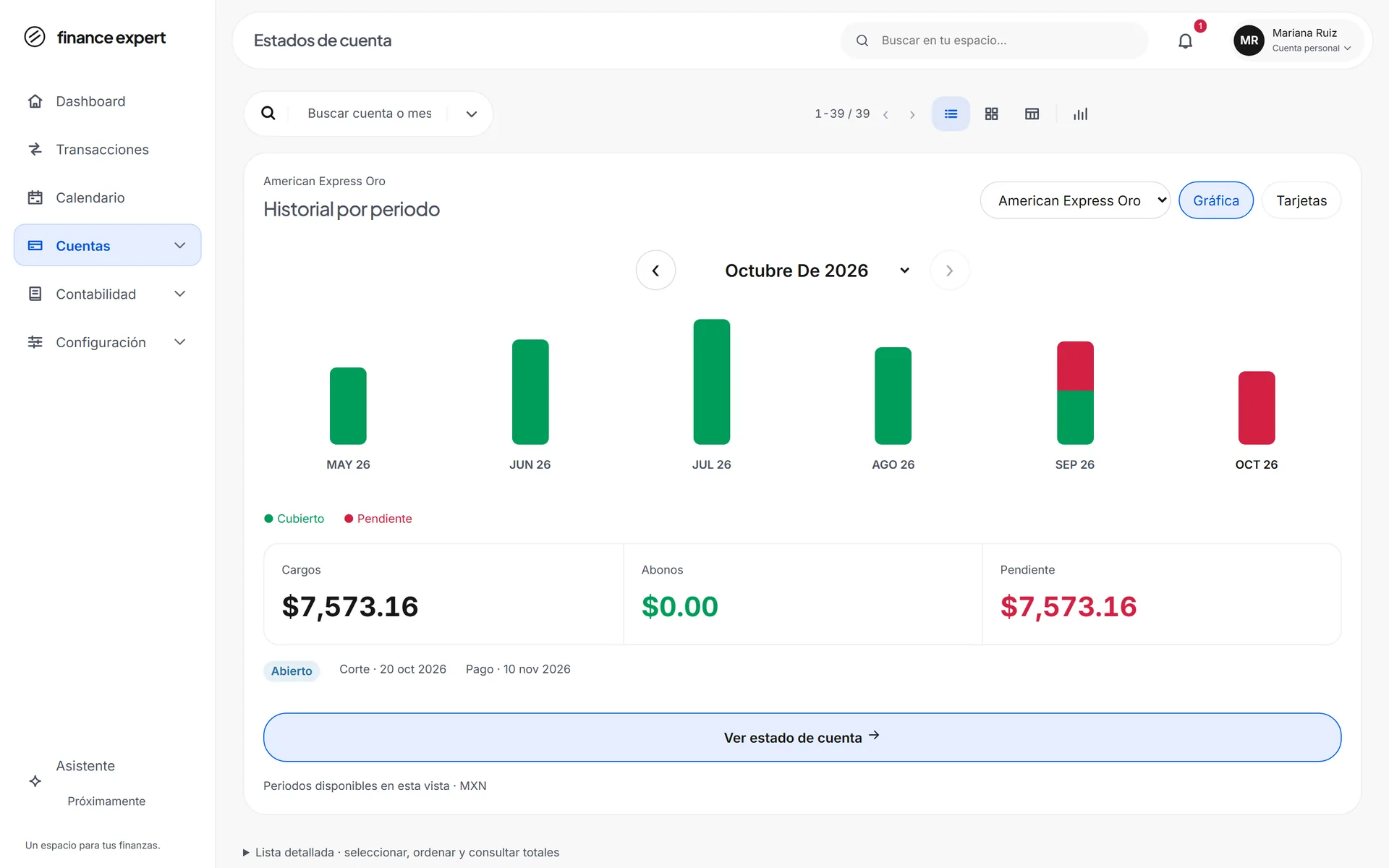
Task: Navigate to Calendario in sidebar
Action: tap(107, 197)
